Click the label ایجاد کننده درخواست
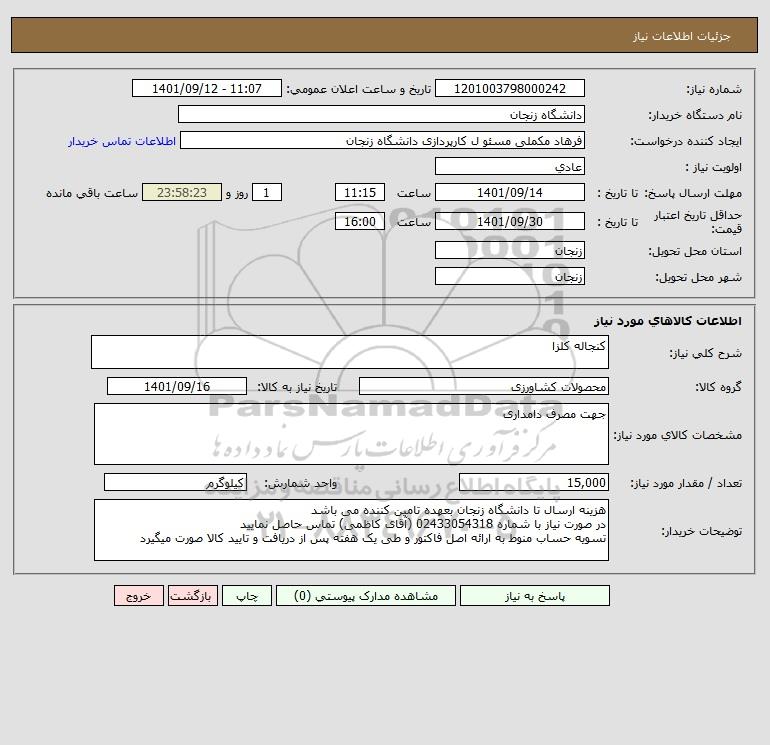Viewport: 770px width, 745px height. coord(686,141)
